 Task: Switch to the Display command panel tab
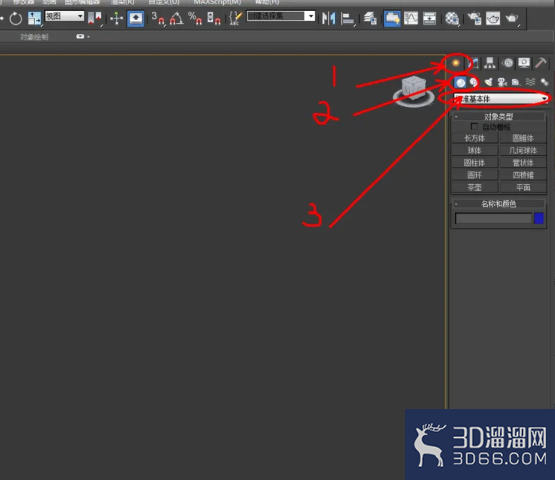524,63
